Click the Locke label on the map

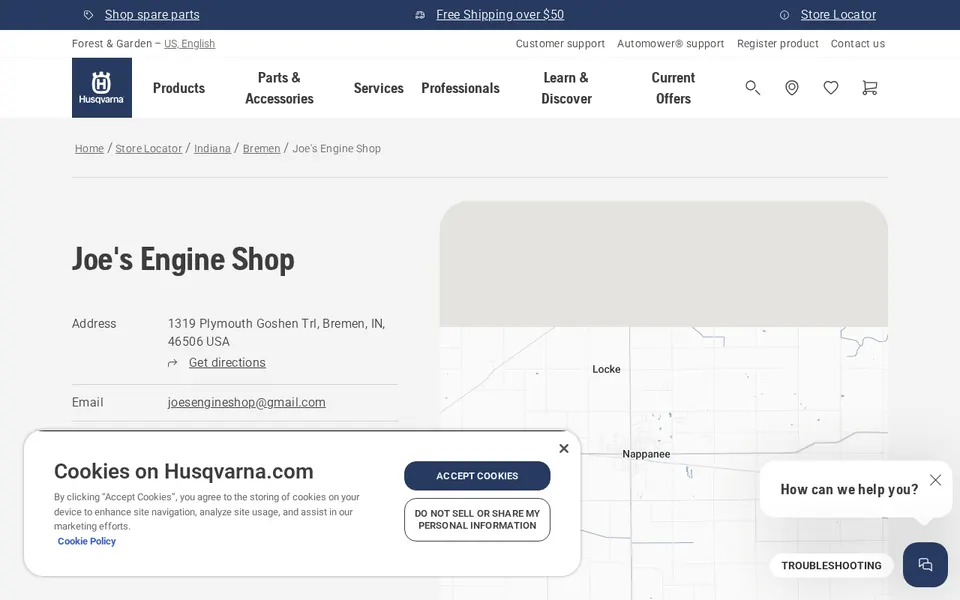(x=606, y=369)
